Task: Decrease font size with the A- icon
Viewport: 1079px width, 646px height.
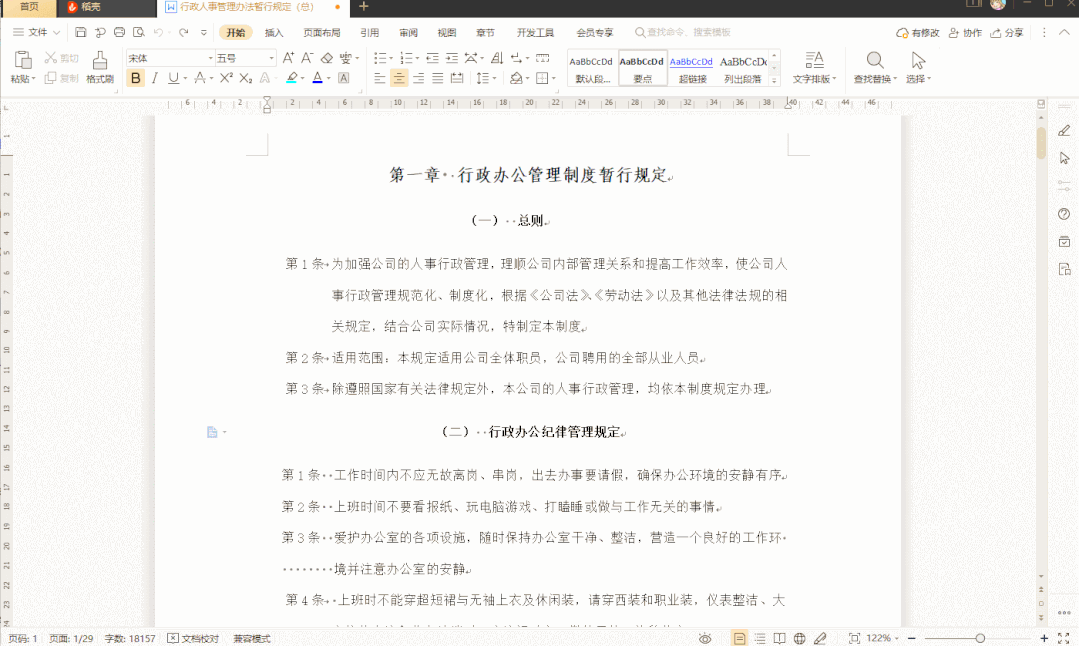Action: [x=307, y=58]
